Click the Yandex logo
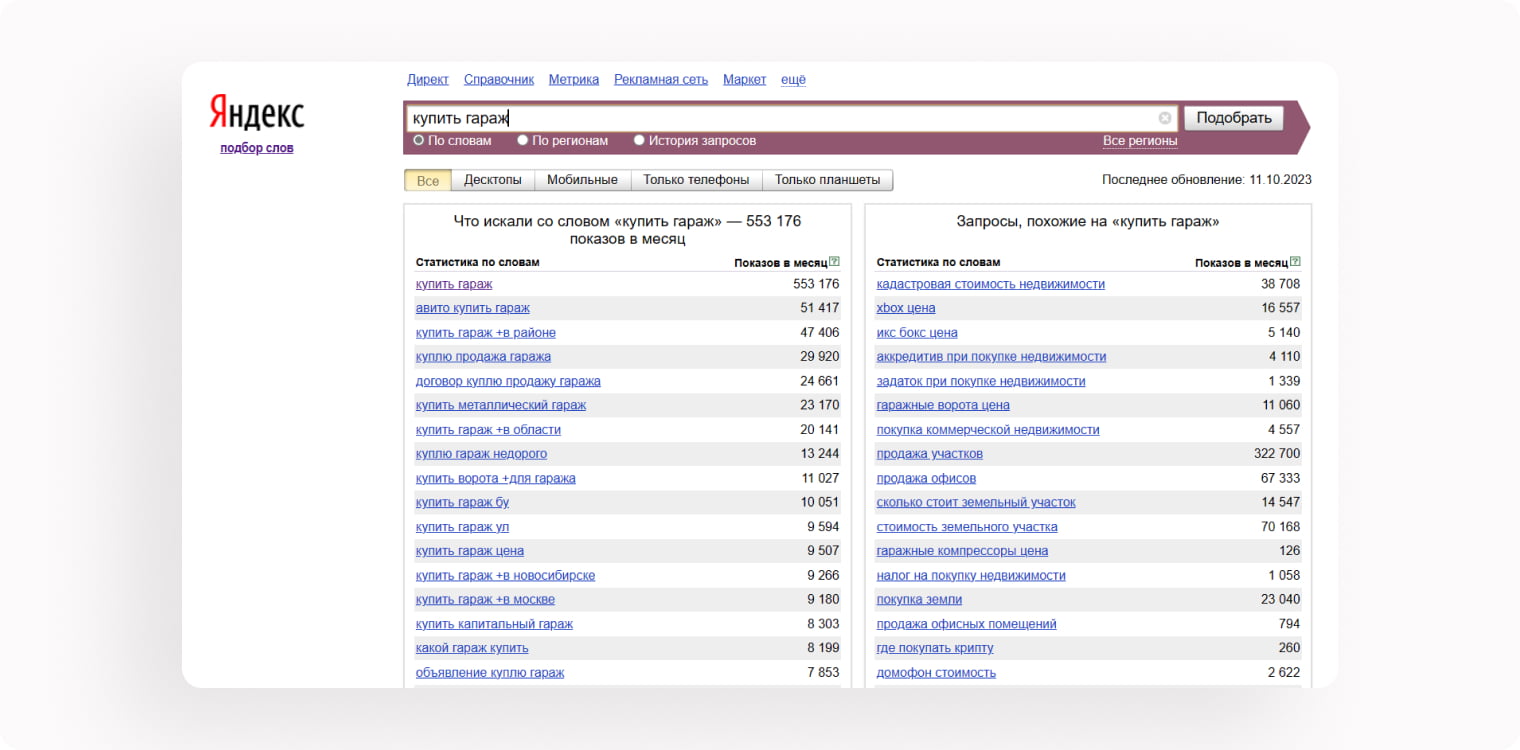1520x750 pixels. tap(257, 113)
